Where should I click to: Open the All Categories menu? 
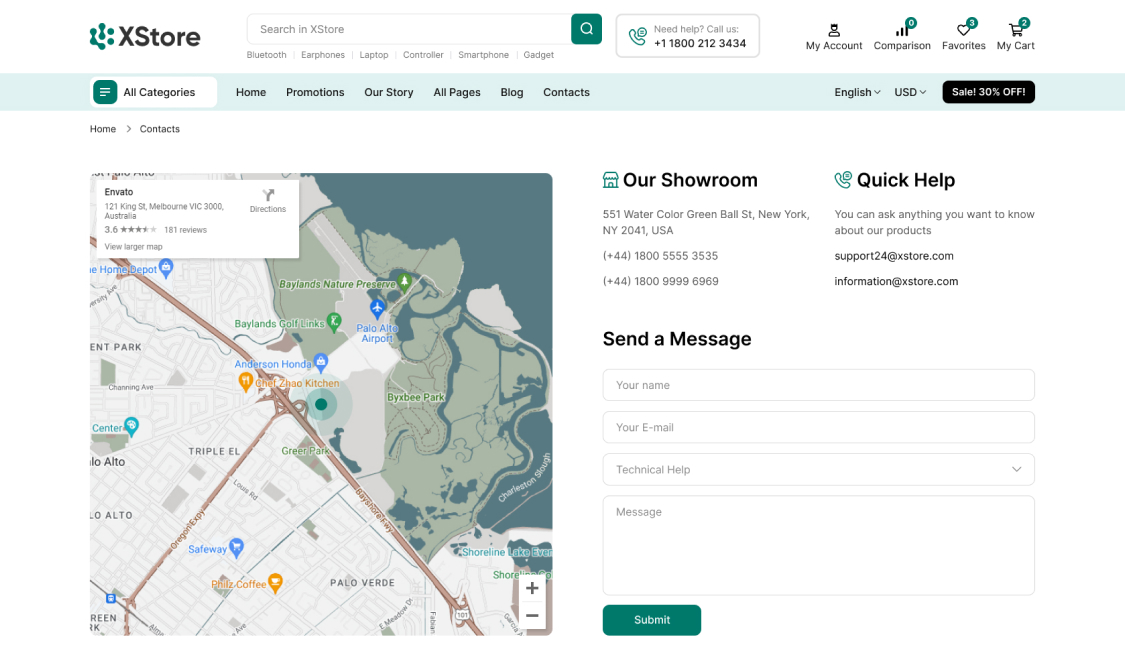154,92
